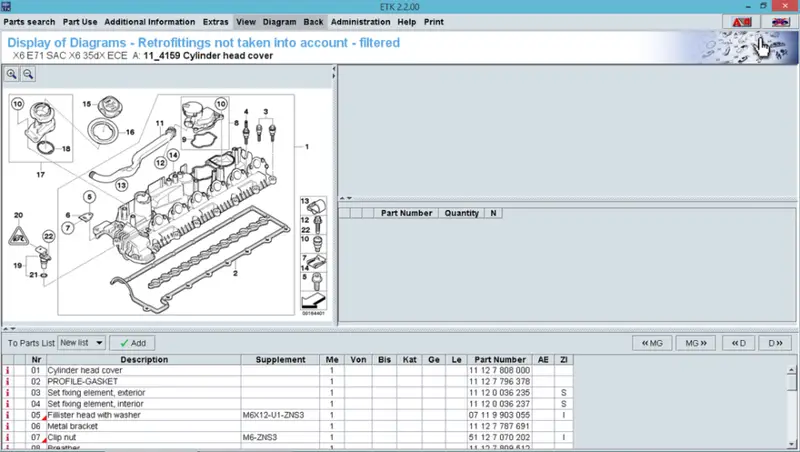Zoom out of the parts diagram

28,74
